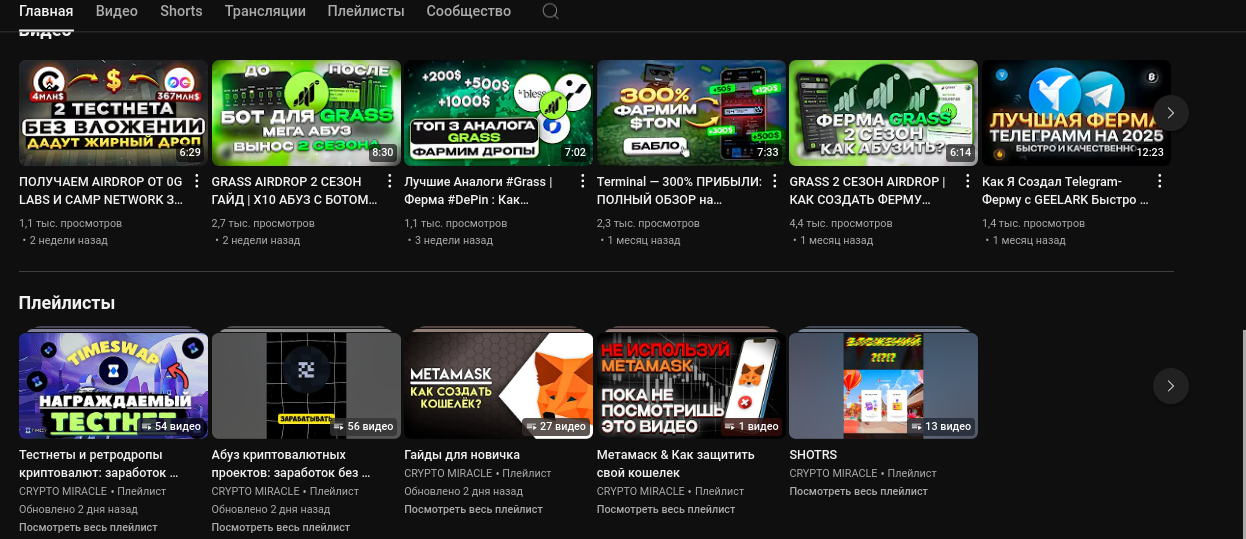Open three-dot menu for Terminal 300% ПРИБЫЛИ video

(774, 181)
